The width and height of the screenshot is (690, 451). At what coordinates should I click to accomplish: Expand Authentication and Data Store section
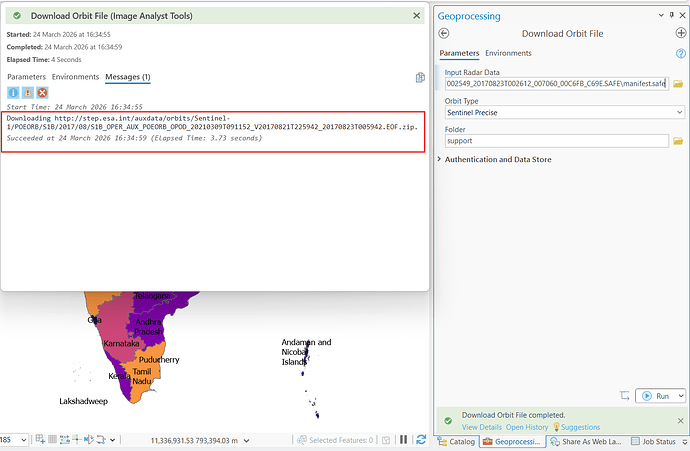click(439, 159)
